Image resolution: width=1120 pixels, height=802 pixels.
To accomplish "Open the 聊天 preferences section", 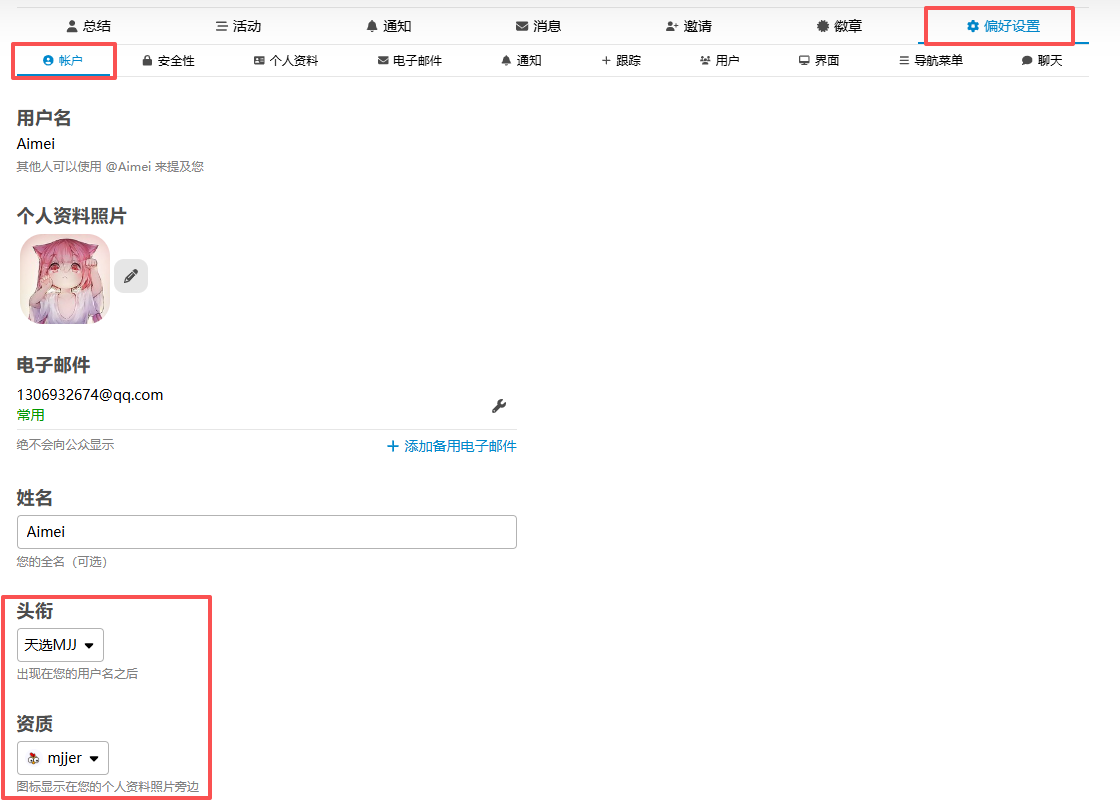I will pyautogui.click(x=1041, y=61).
